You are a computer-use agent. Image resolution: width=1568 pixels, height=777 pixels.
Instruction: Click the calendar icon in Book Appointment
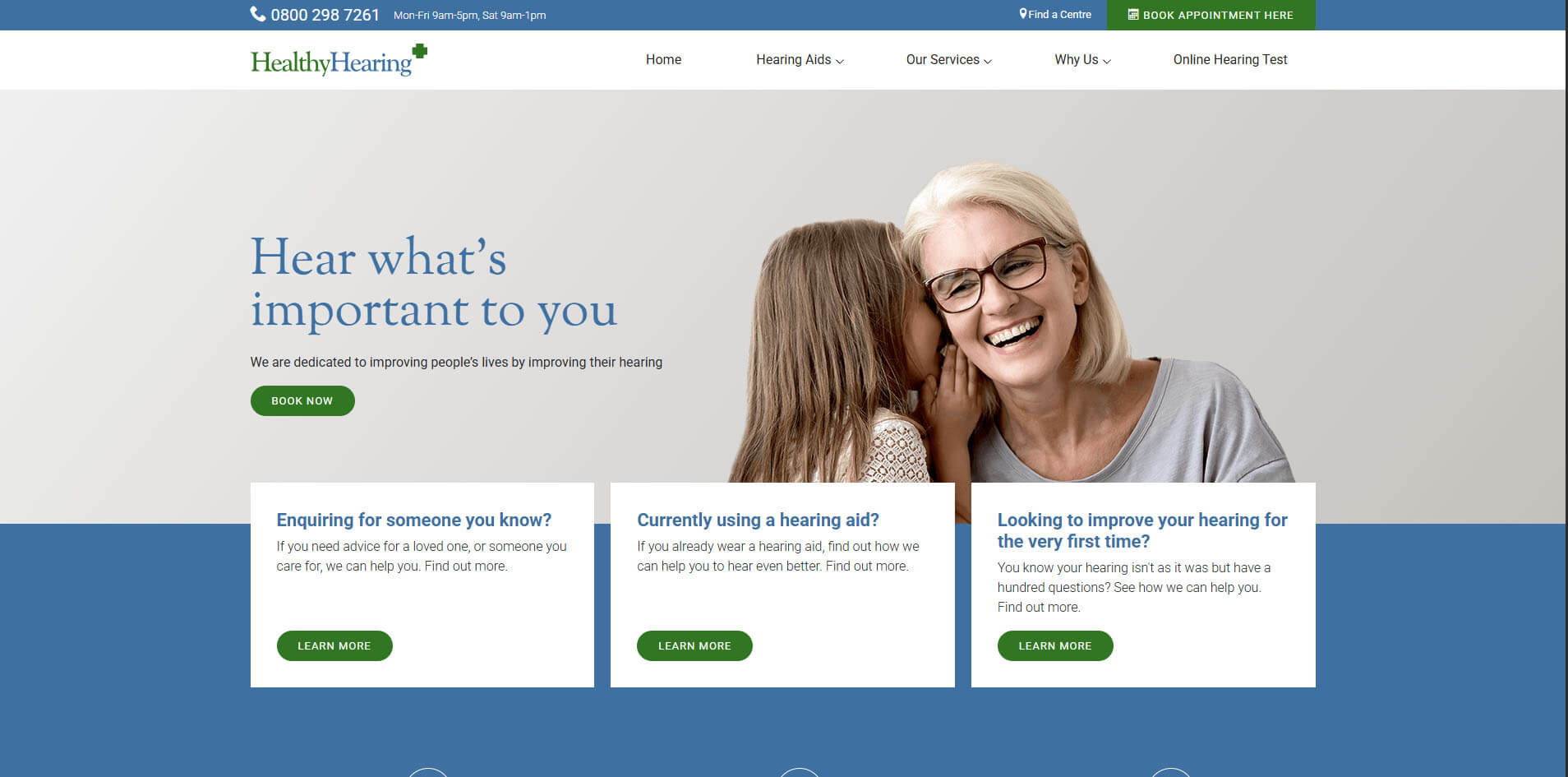tap(1133, 15)
